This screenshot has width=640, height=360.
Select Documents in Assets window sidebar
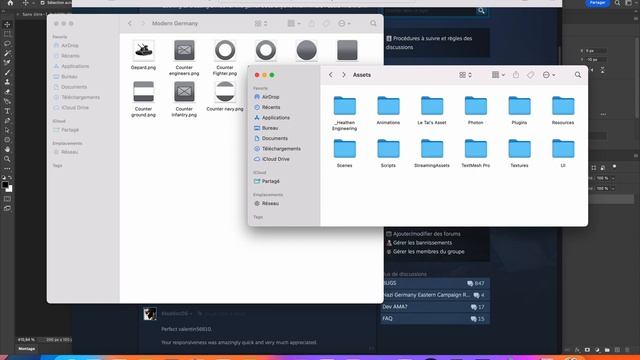click(271, 138)
